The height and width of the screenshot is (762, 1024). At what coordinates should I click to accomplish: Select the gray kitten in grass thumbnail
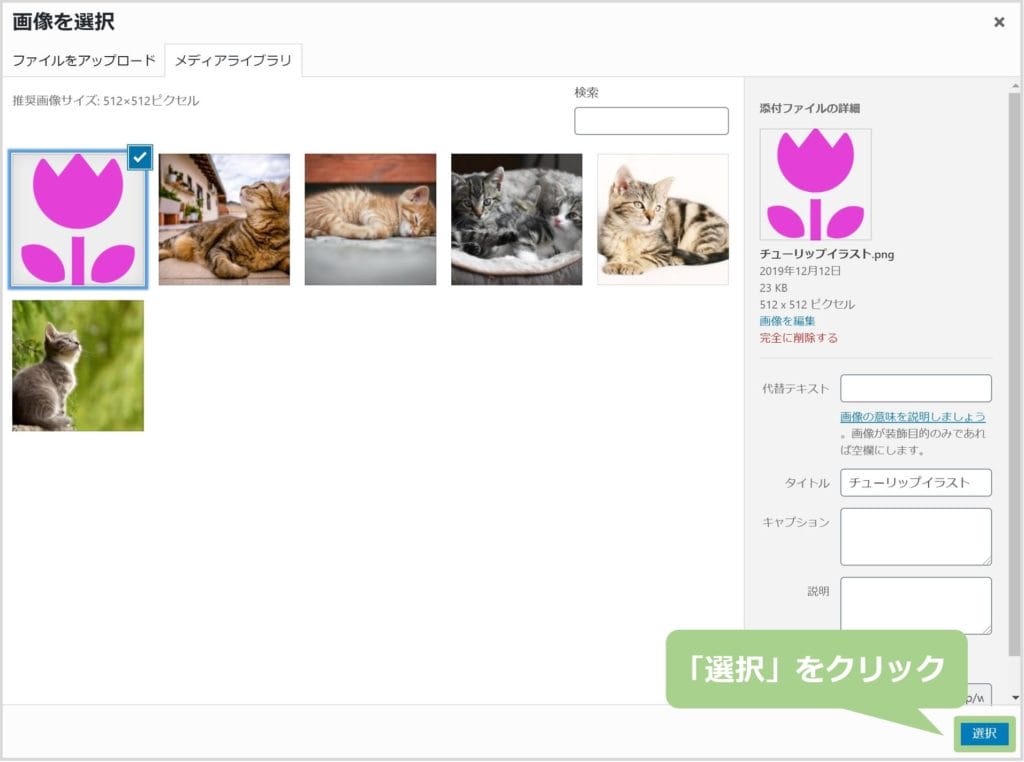point(78,366)
